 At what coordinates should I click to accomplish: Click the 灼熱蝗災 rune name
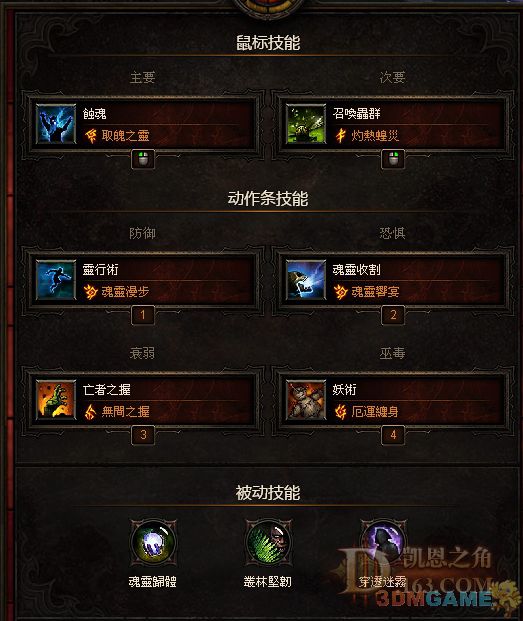(x=375, y=136)
